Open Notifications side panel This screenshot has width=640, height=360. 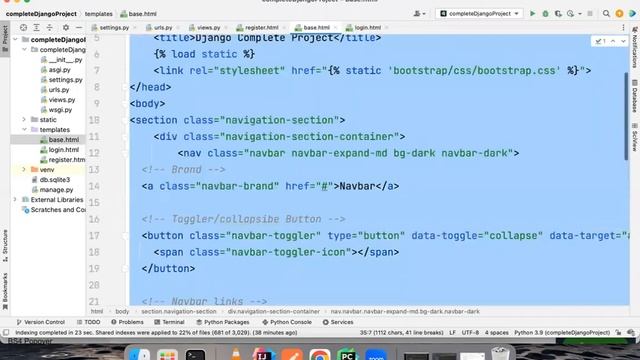635,47
